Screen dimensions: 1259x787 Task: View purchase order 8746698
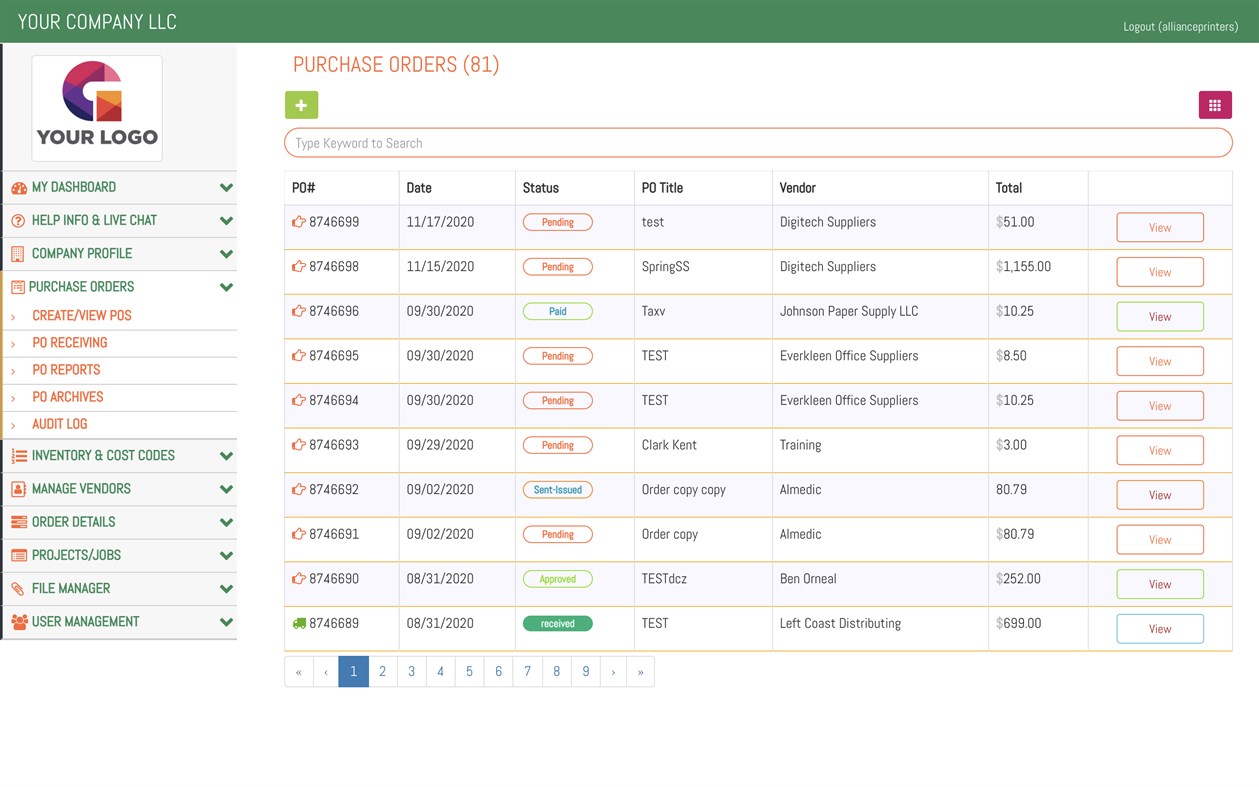tap(1159, 271)
